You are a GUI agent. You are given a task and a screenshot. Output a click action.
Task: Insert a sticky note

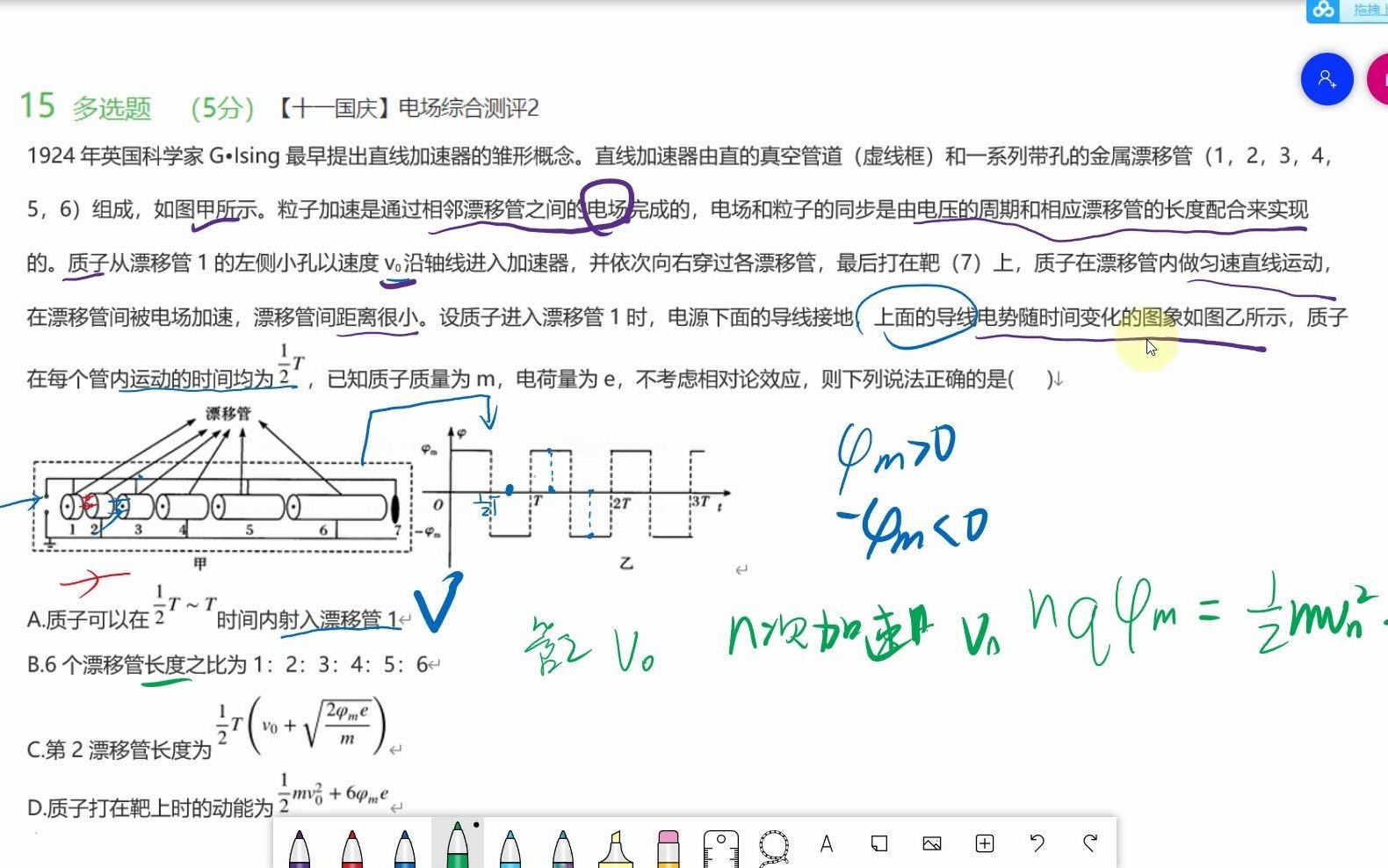coord(879,844)
